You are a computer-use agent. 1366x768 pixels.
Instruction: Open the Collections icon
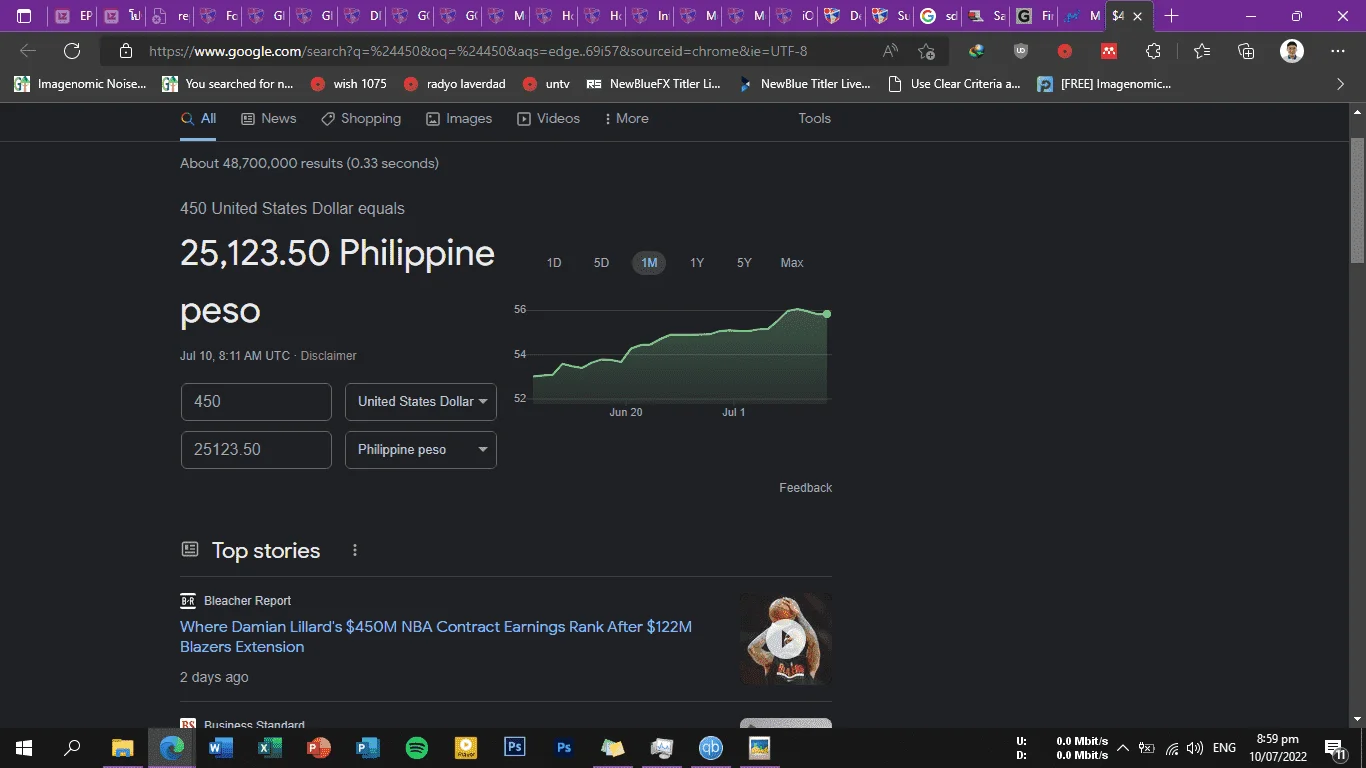point(1246,51)
